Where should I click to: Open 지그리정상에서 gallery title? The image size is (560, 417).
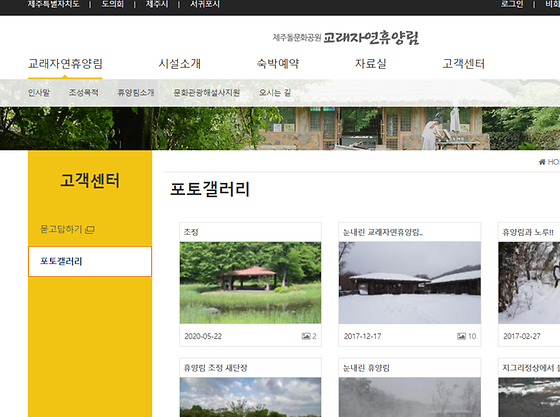click(531, 368)
